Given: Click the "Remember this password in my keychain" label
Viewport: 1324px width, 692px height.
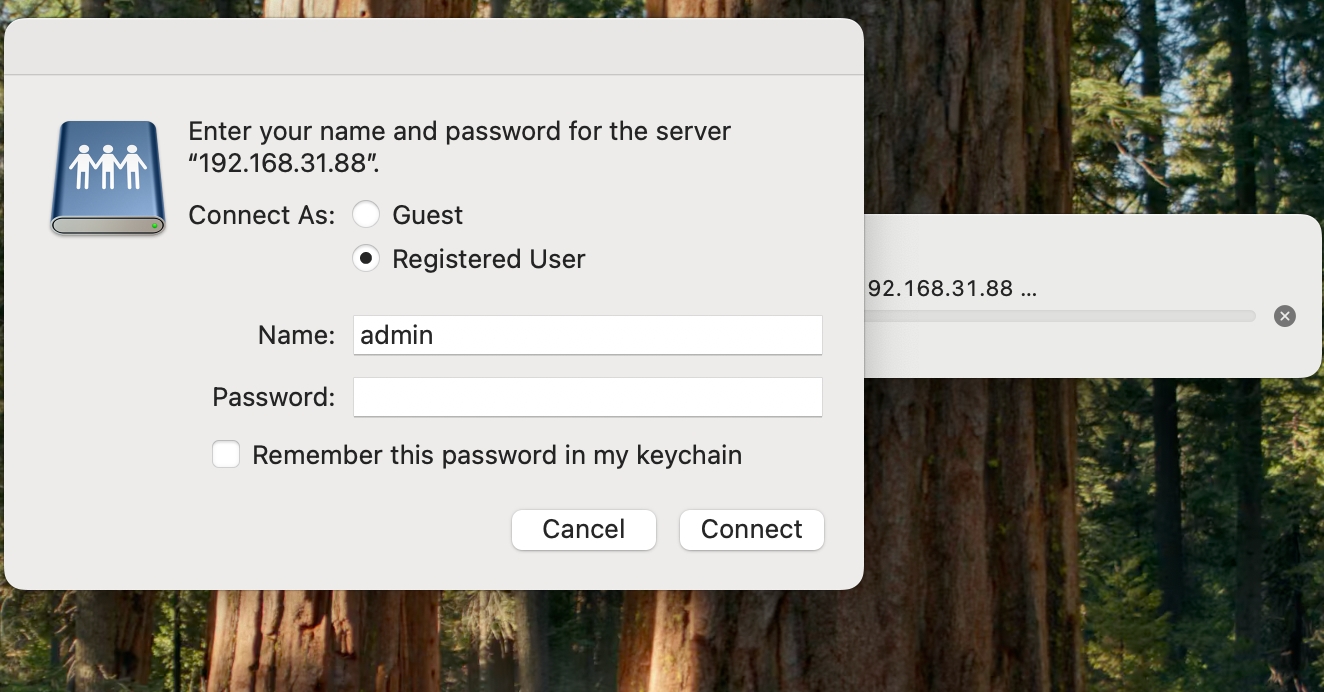Looking at the screenshot, I should [x=497, y=455].
